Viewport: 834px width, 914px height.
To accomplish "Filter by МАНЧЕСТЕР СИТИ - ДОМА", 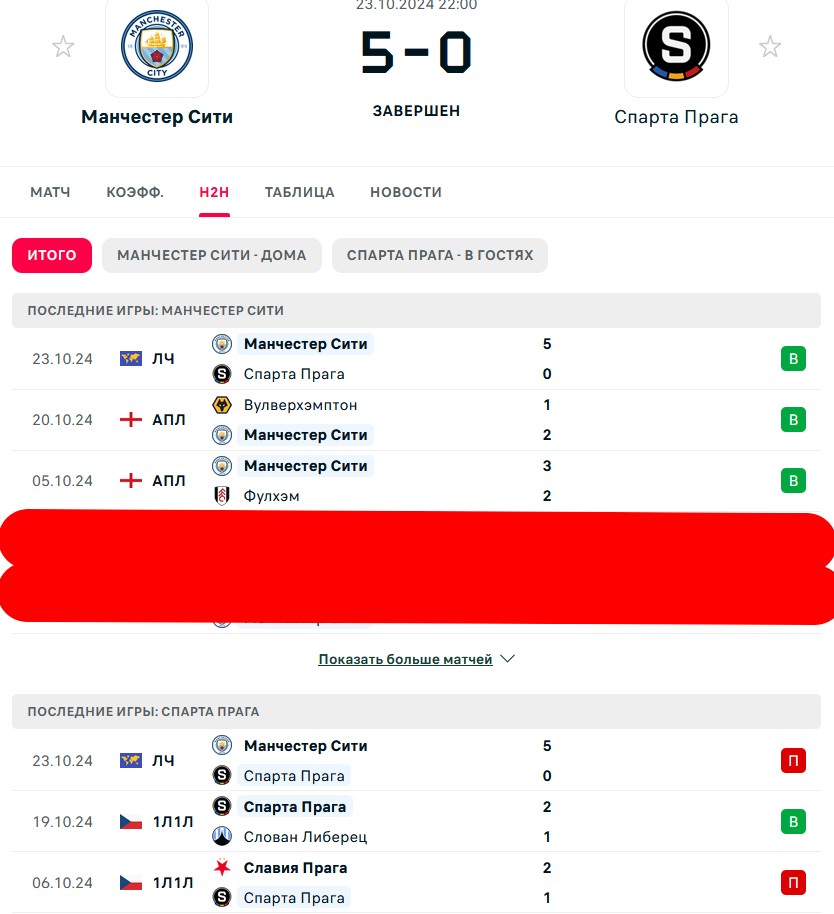I will point(212,255).
